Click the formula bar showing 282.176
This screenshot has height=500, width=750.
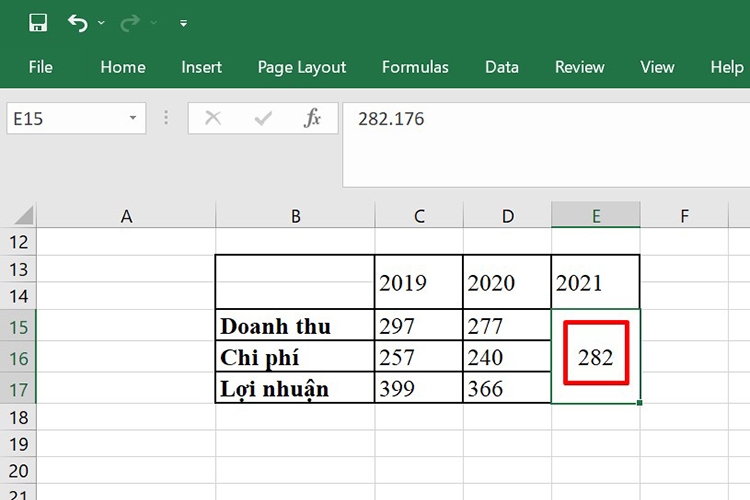click(546, 144)
